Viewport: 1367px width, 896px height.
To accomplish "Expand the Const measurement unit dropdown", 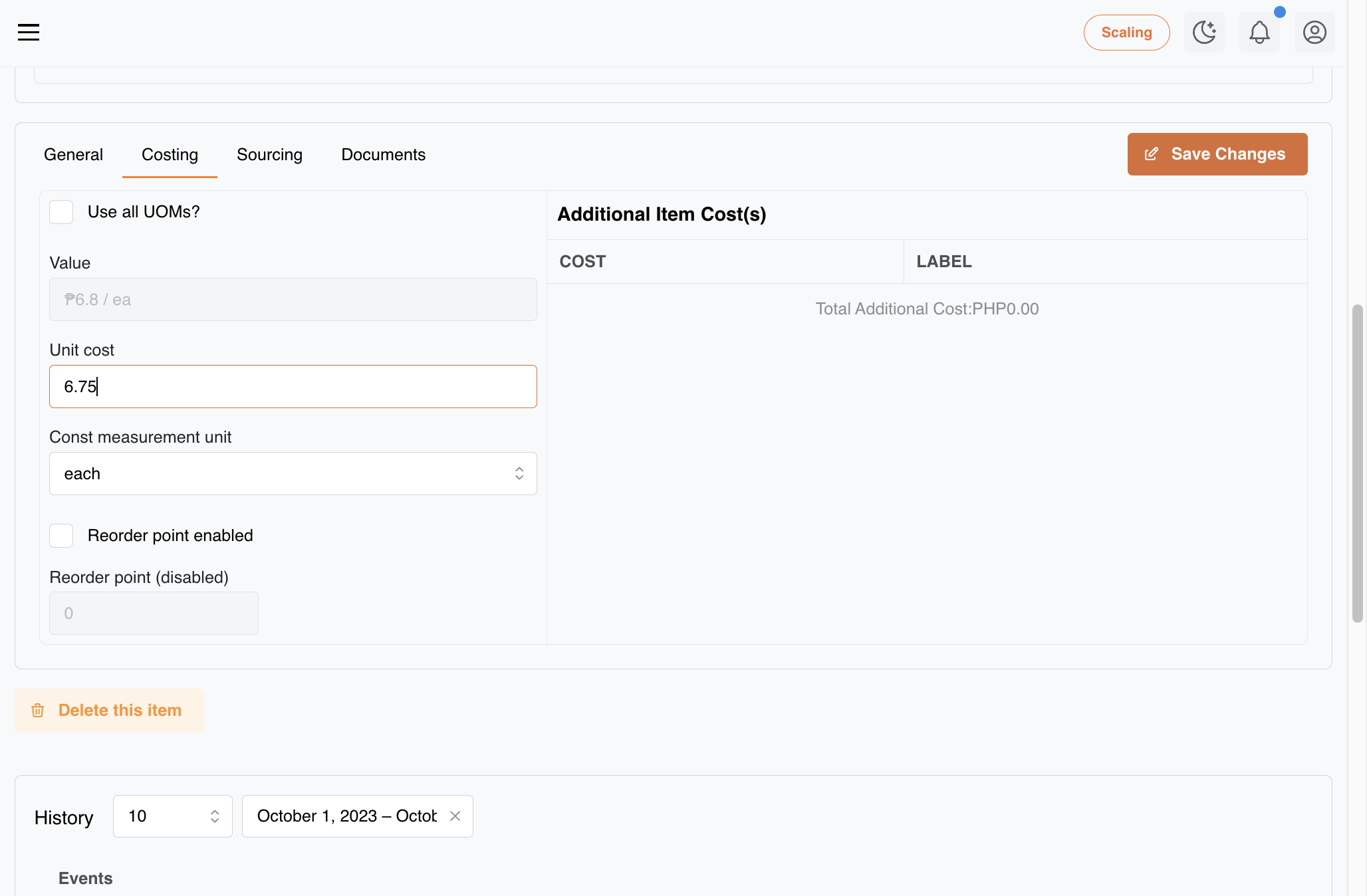I will coord(293,474).
